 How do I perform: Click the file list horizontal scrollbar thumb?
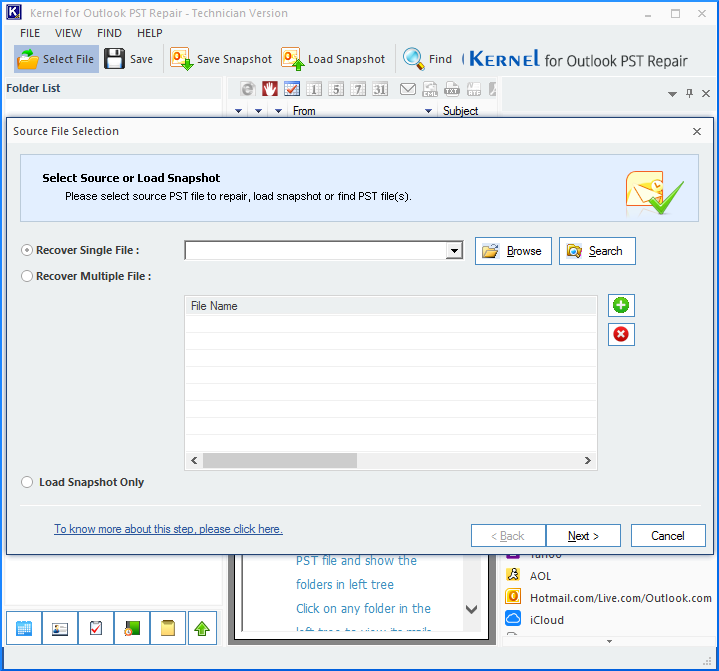[280, 460]
